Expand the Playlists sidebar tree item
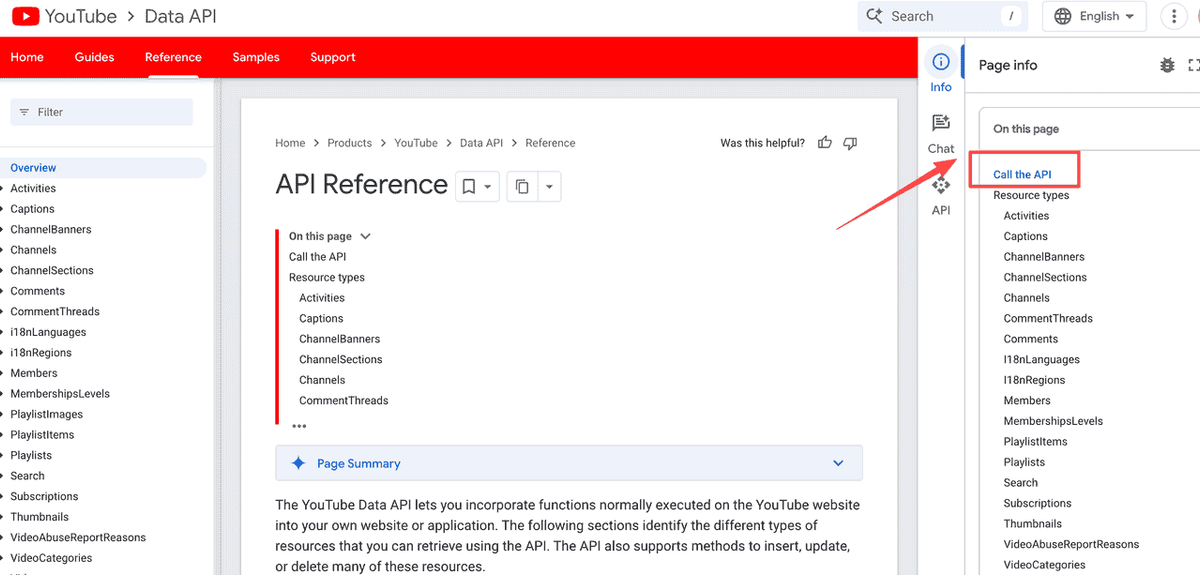Viewport: 1200px width, 575px height. point(3,455)
